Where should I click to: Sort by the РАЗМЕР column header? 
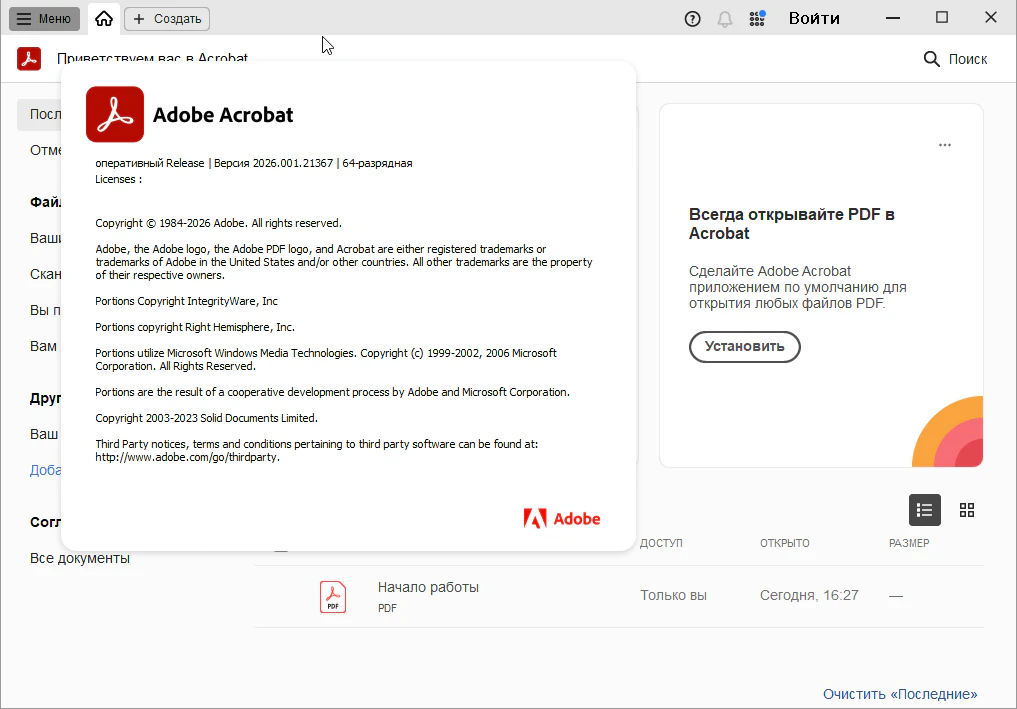(x=908, y=543)
